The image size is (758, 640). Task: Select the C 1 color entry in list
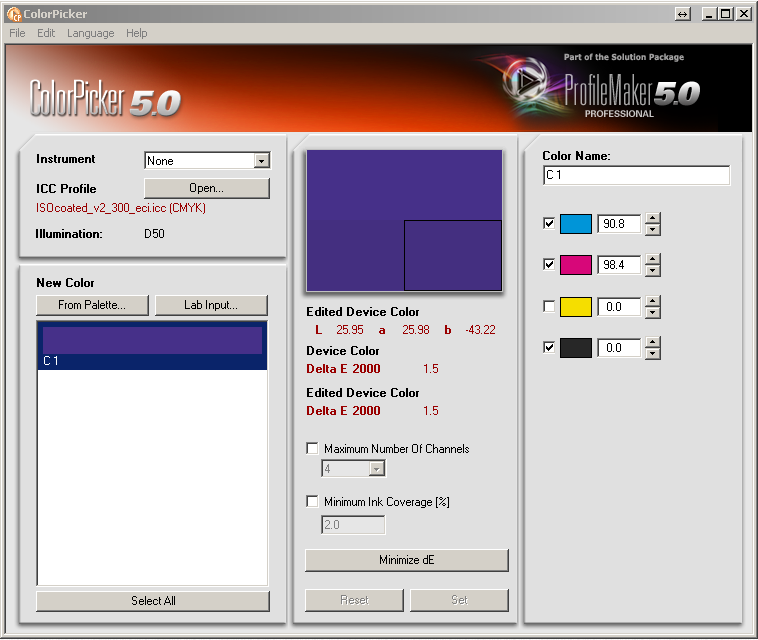152,346
